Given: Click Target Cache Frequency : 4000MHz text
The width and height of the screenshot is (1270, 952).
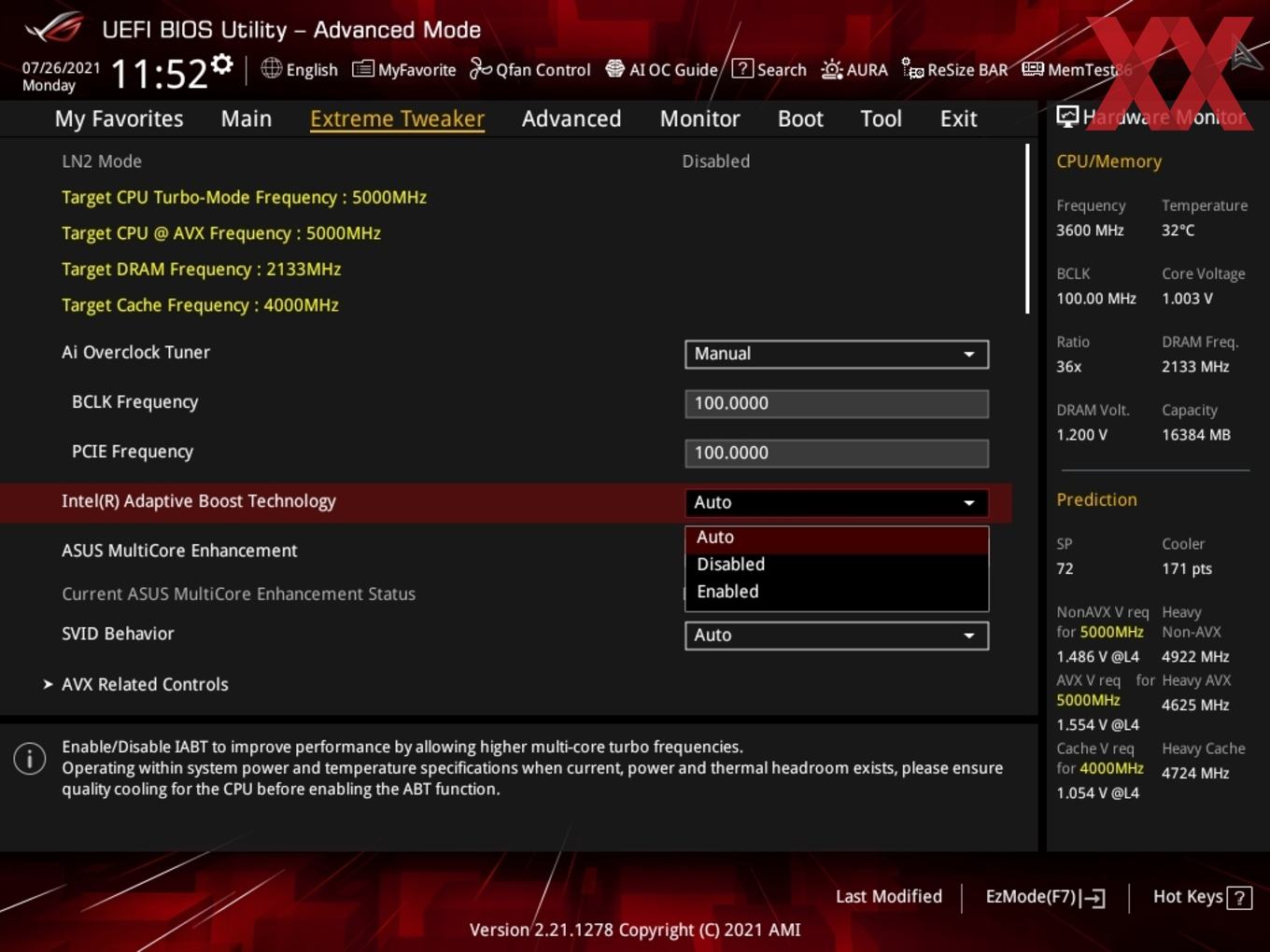Looking at the screenshot, I should (x=200, y=305).
